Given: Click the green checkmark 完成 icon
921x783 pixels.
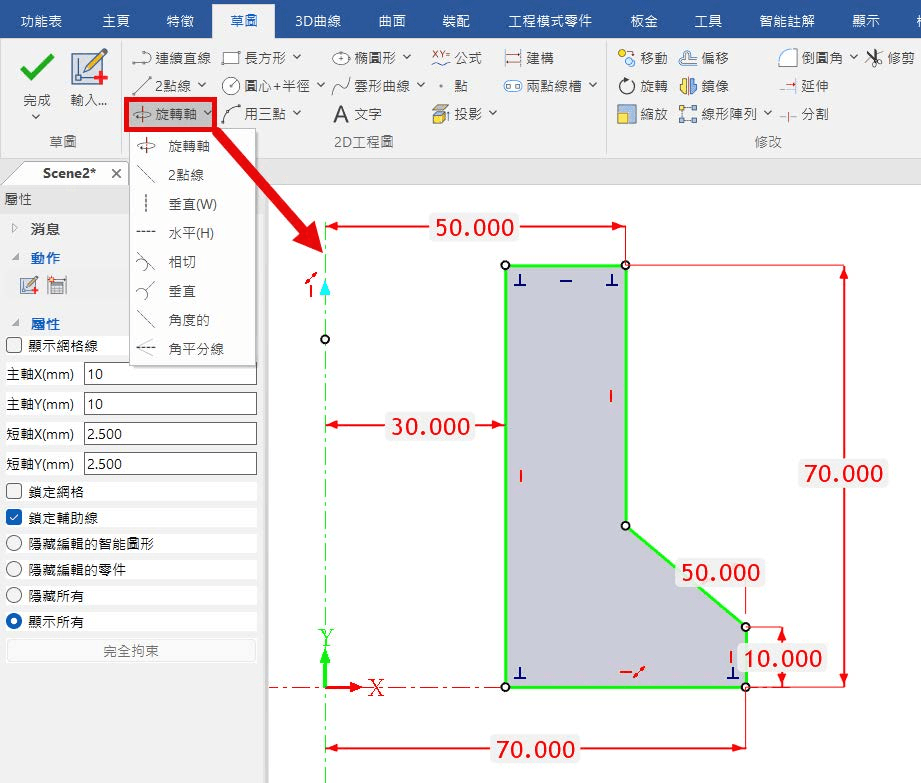Looking at the screenshot, I should point(37,68).
